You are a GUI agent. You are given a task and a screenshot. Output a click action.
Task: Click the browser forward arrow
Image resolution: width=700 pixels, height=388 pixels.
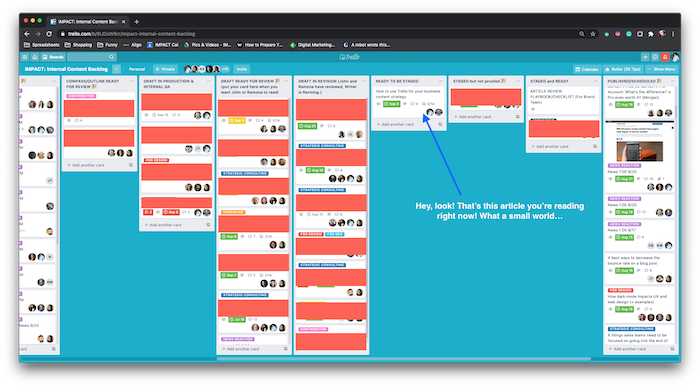pos(38,34)
